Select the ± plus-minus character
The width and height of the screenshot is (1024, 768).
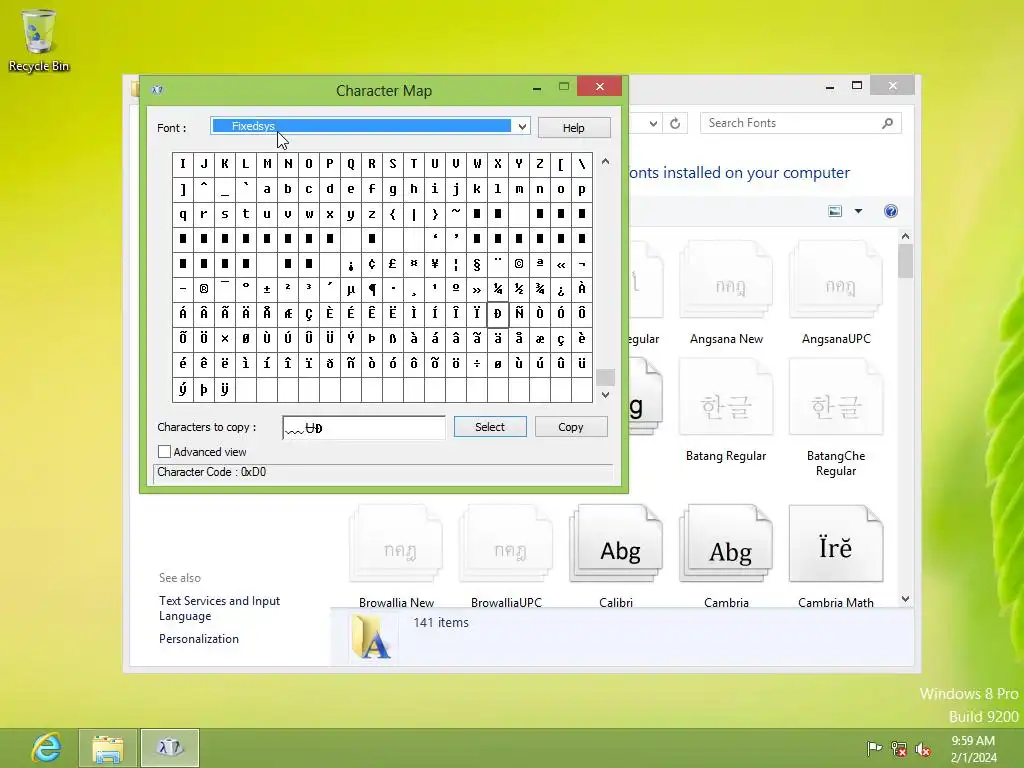(x=266, y=289)
